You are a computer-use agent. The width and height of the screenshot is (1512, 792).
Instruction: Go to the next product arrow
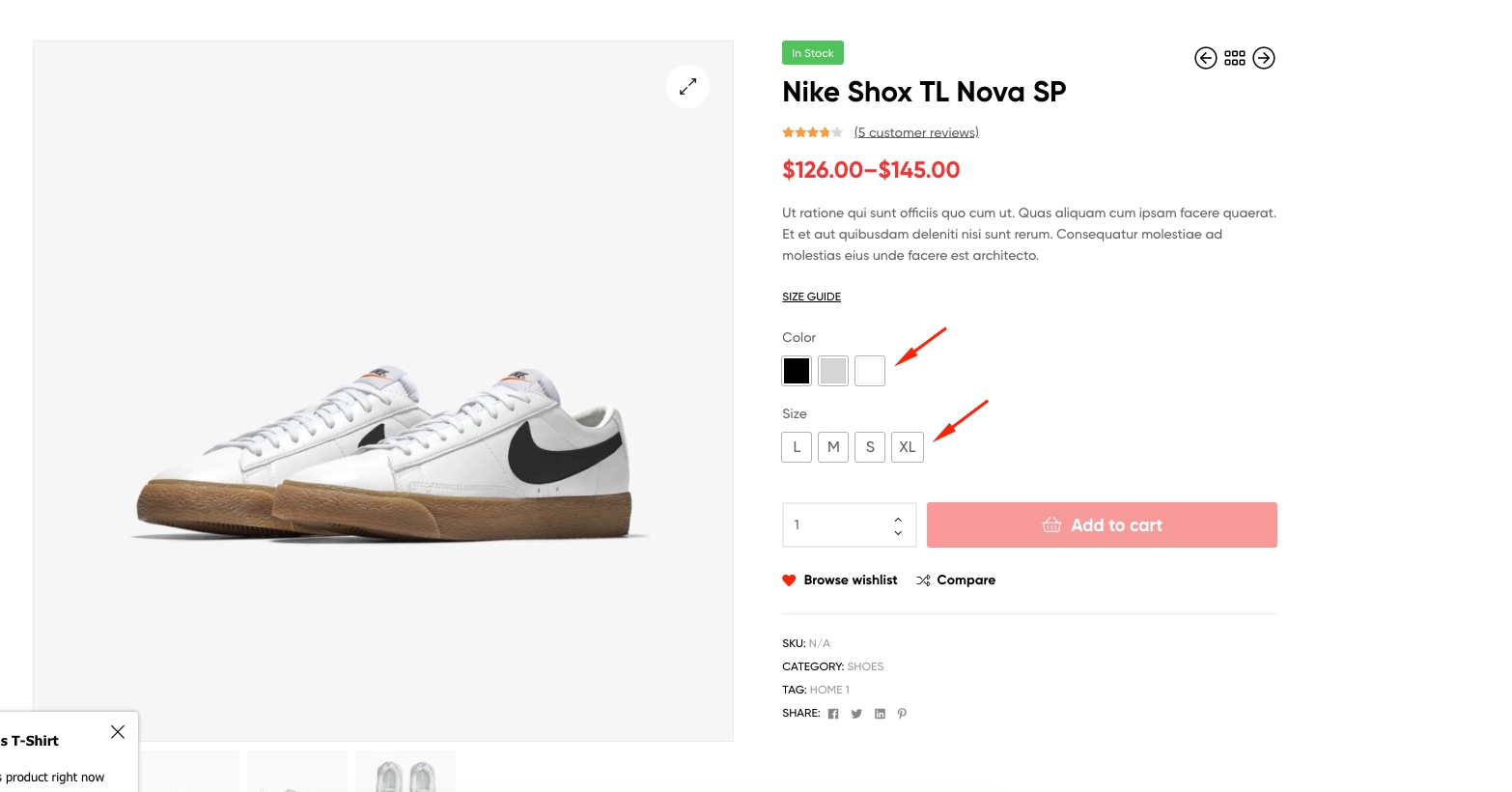(x=1263, y=58)
